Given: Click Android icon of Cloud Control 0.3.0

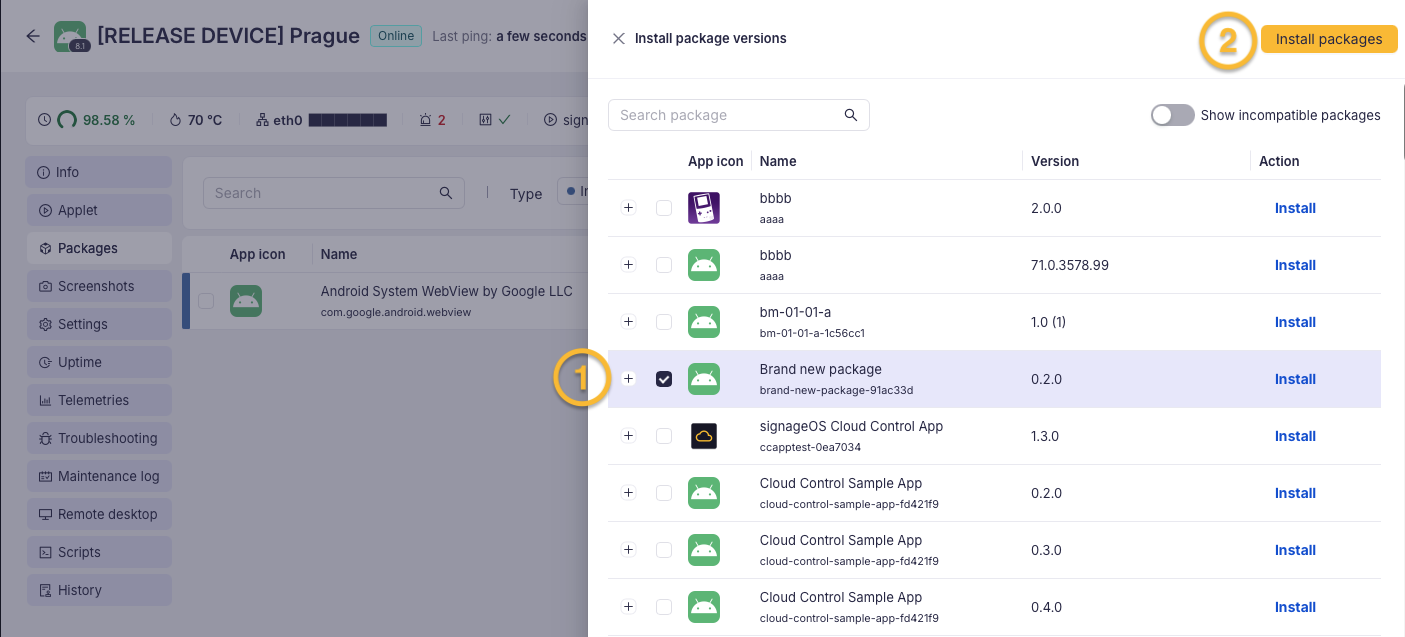Looking at the screenshot, I should click(x=704, y=550).
